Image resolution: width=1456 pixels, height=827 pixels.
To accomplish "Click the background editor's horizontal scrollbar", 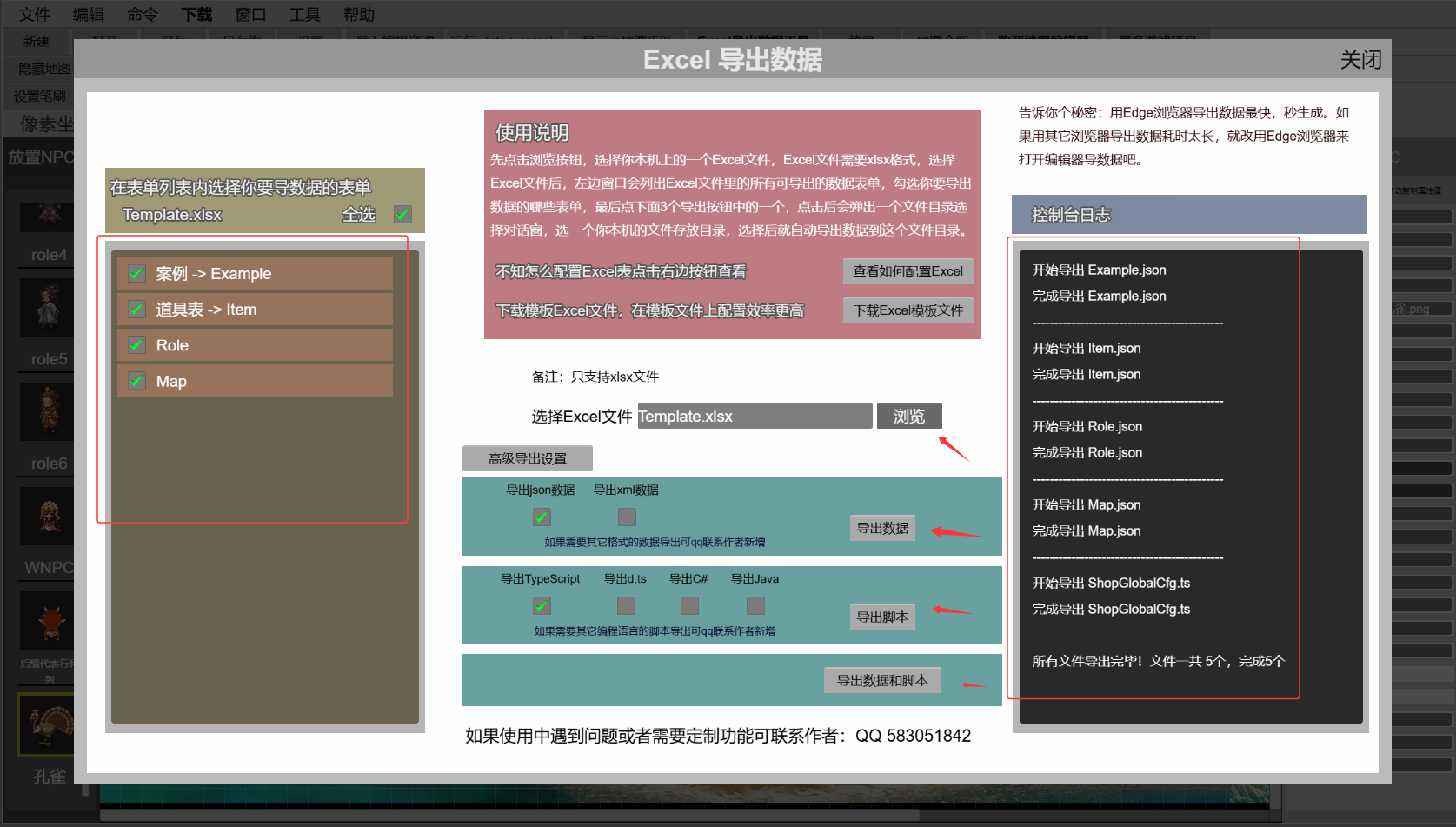I will tap(509, 815).
